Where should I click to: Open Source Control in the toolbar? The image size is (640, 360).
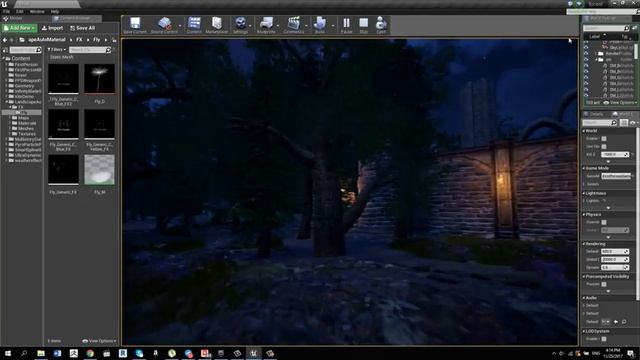click(164, 25)
